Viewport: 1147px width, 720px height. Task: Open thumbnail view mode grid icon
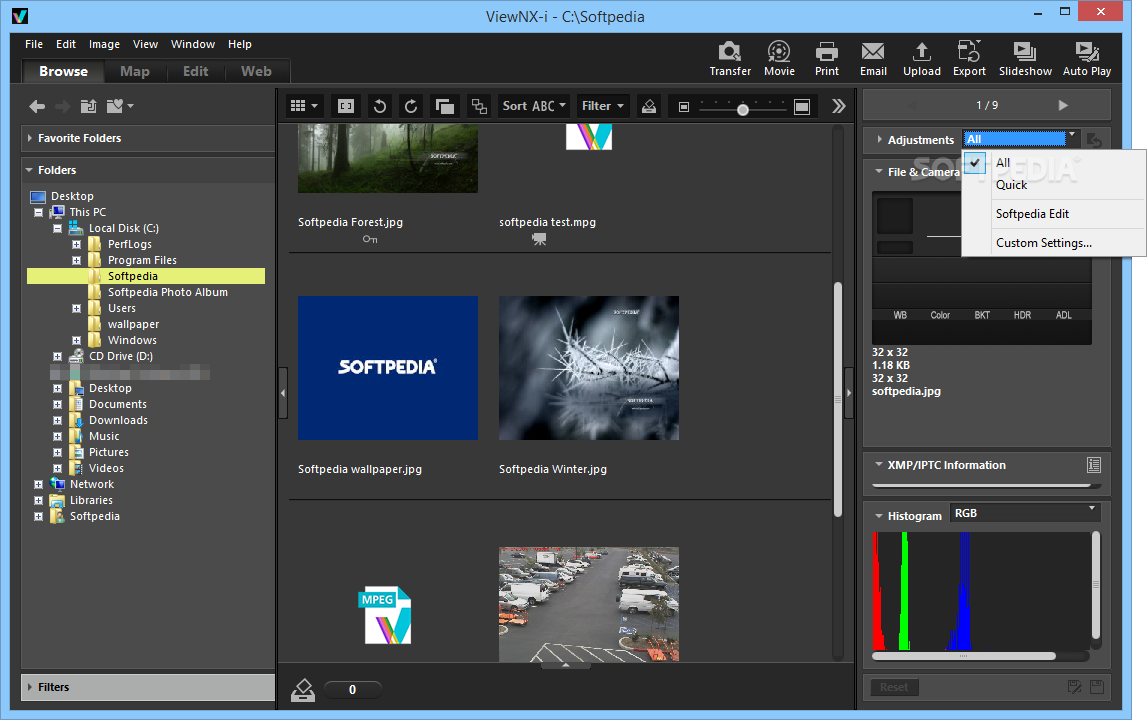pos(304,106)
